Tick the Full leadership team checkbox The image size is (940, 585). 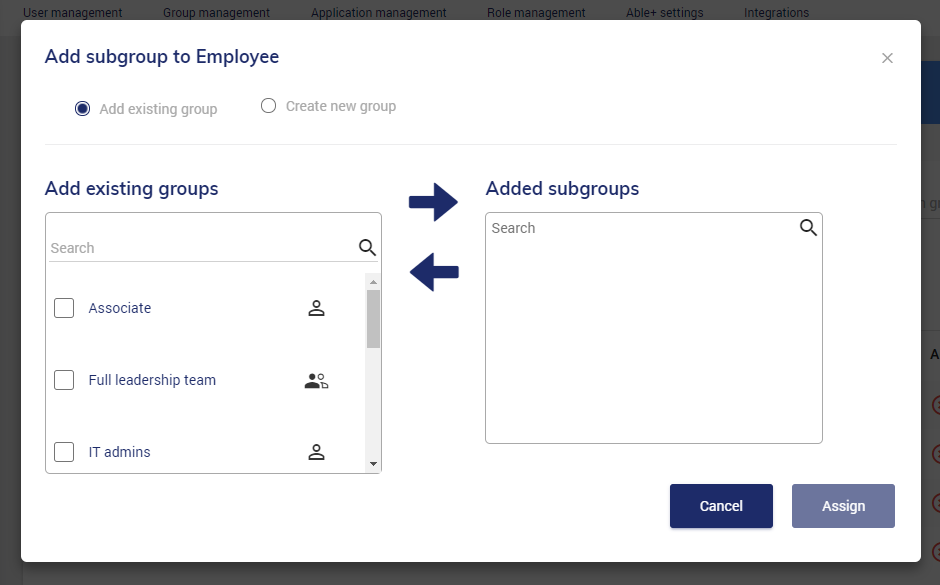64,380
